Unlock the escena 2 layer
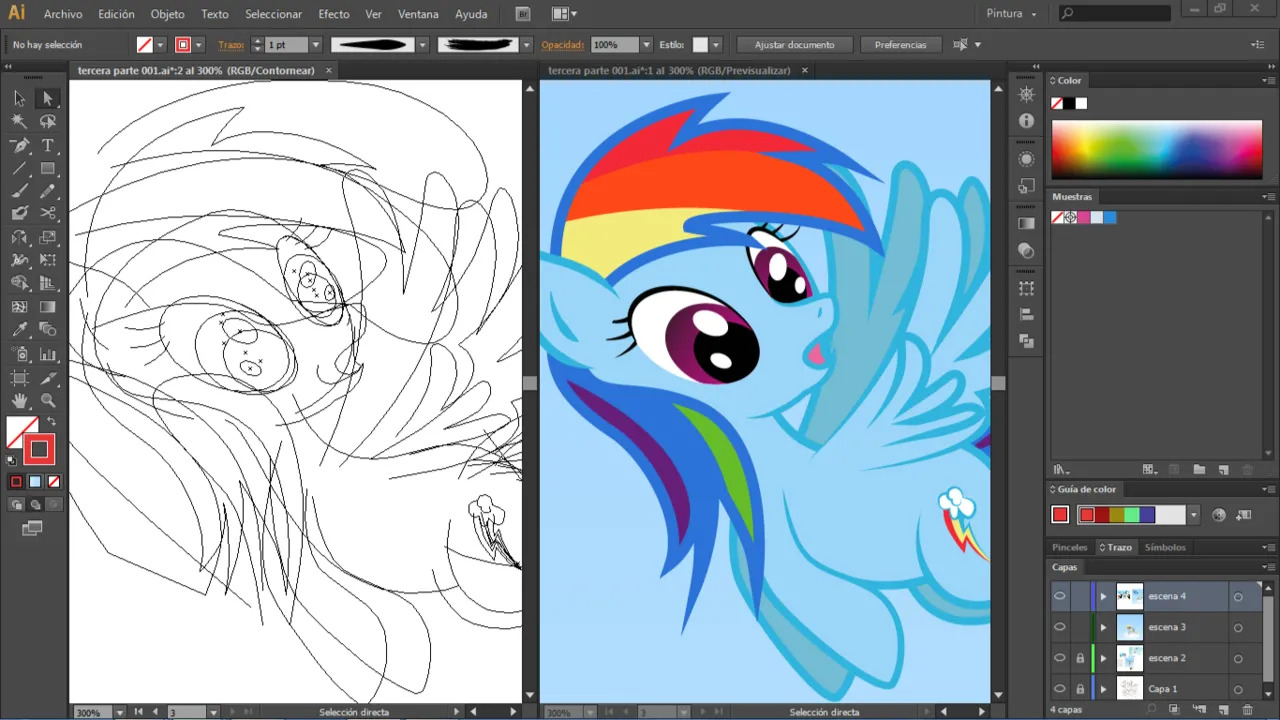 [x=1080, y=658]
